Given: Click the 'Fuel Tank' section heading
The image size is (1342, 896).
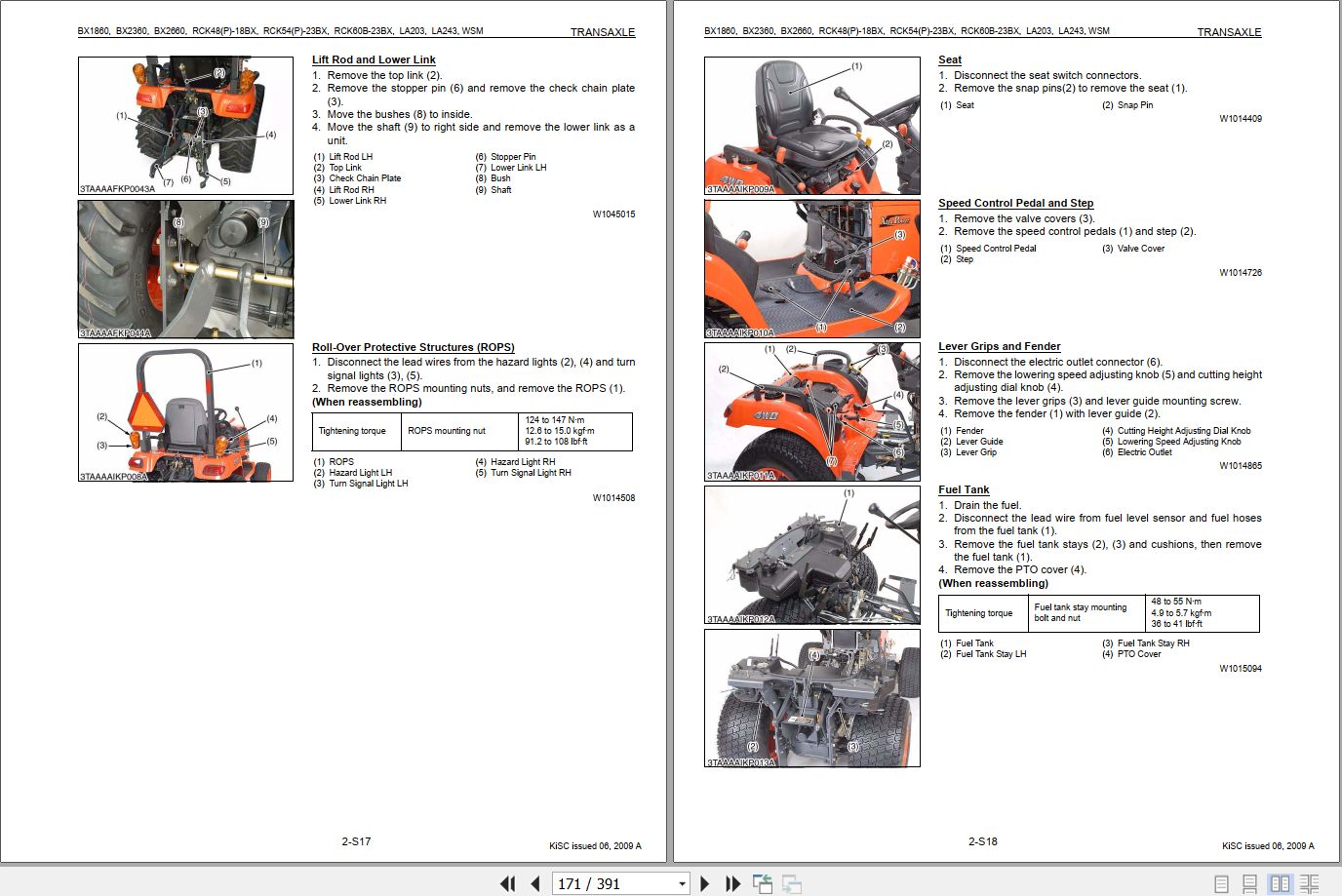Looking at the screenshot, I should pos(964,489).
